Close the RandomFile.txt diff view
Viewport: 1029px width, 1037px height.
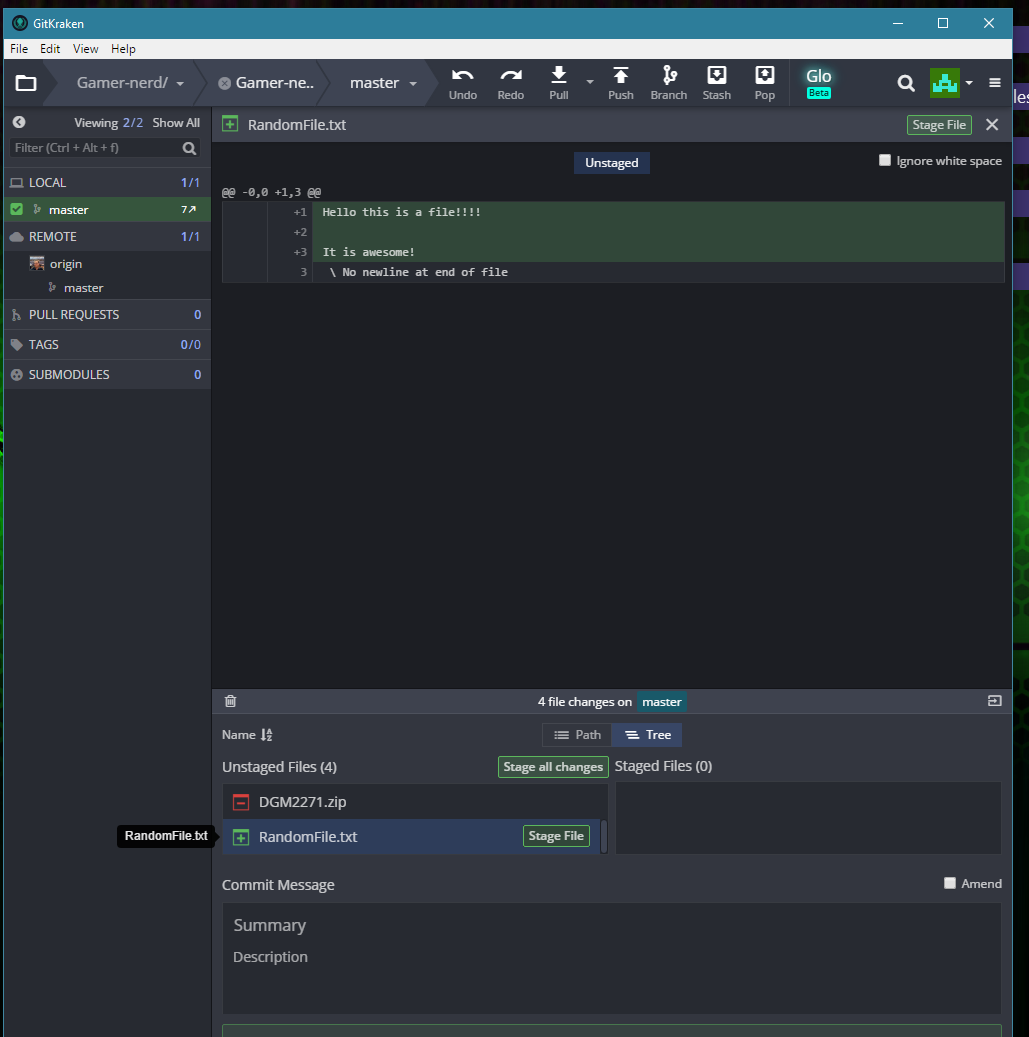click(992, 124)
